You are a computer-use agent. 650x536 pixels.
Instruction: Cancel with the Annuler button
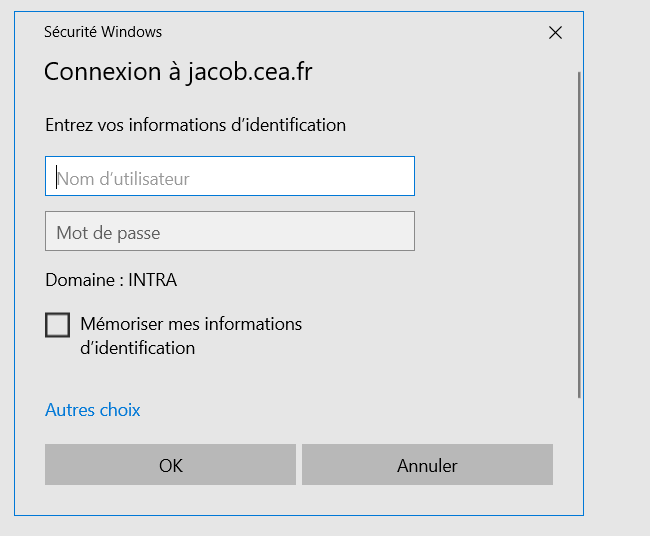[427, 465]
